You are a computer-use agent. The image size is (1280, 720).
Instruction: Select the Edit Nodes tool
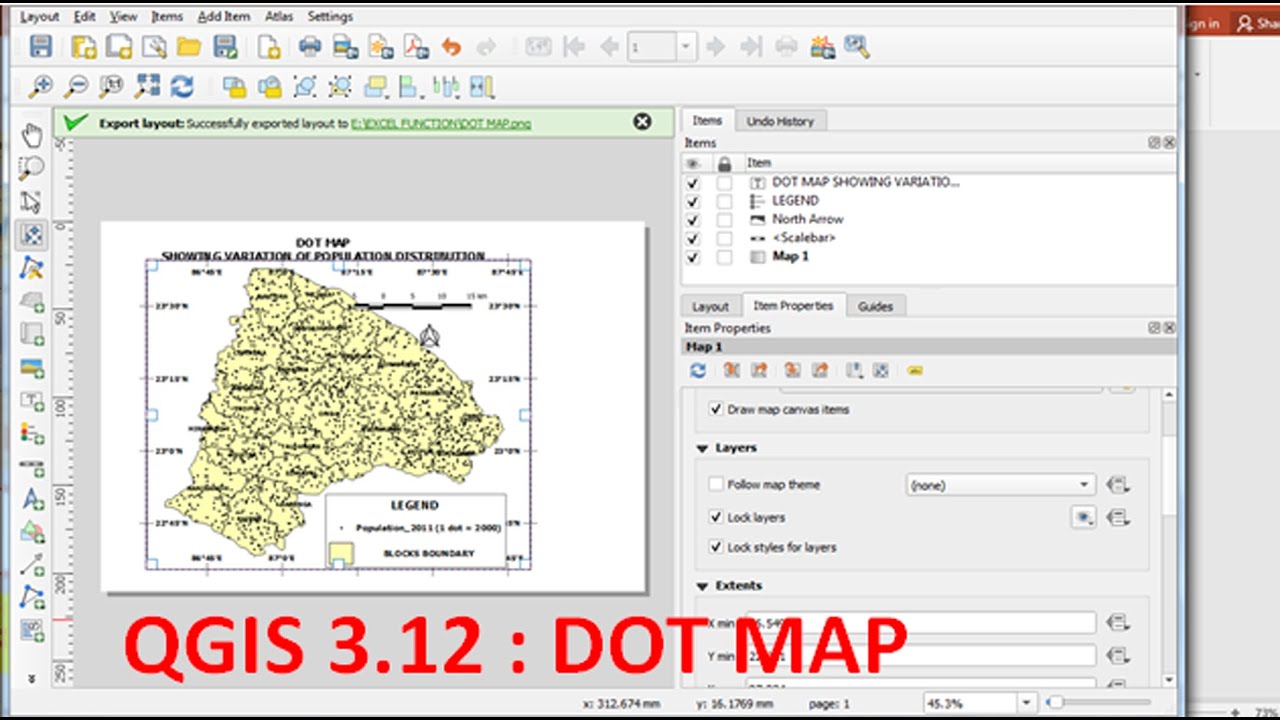tap(32, 268)
